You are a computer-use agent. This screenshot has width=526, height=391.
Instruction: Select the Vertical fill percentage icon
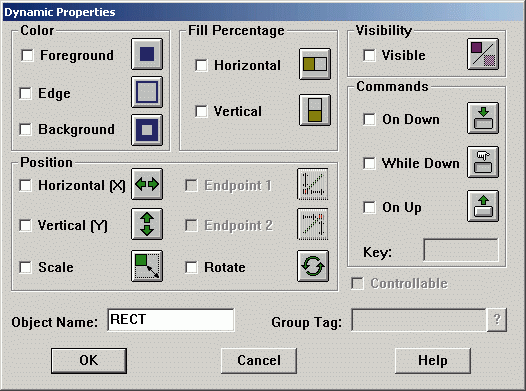pyautogui.click(x=315, y=110)
